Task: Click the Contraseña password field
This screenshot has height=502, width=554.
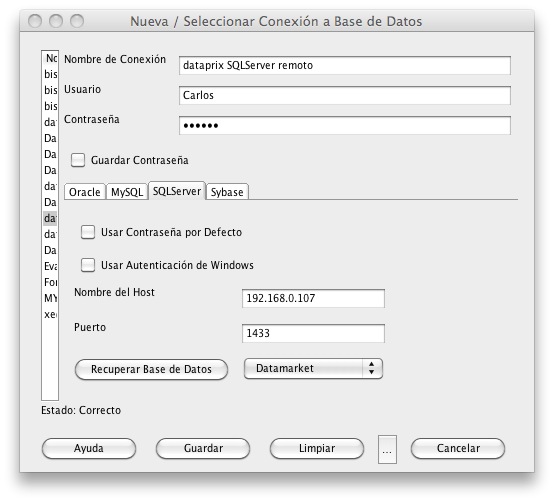Action: (x=344, y=125)
